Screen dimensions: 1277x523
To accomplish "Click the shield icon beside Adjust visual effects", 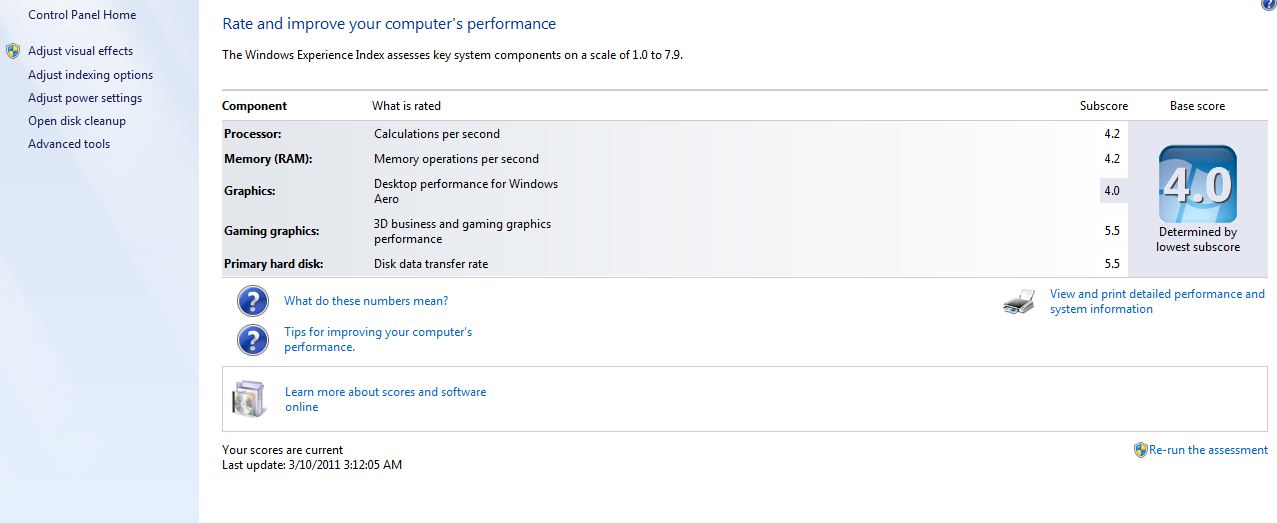I will tap(13, 51).
